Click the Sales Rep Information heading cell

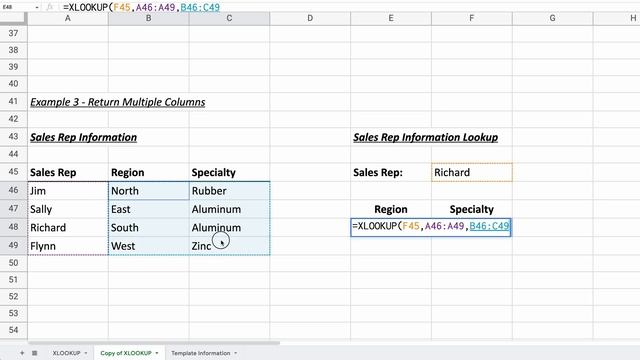tap(83, 137)
